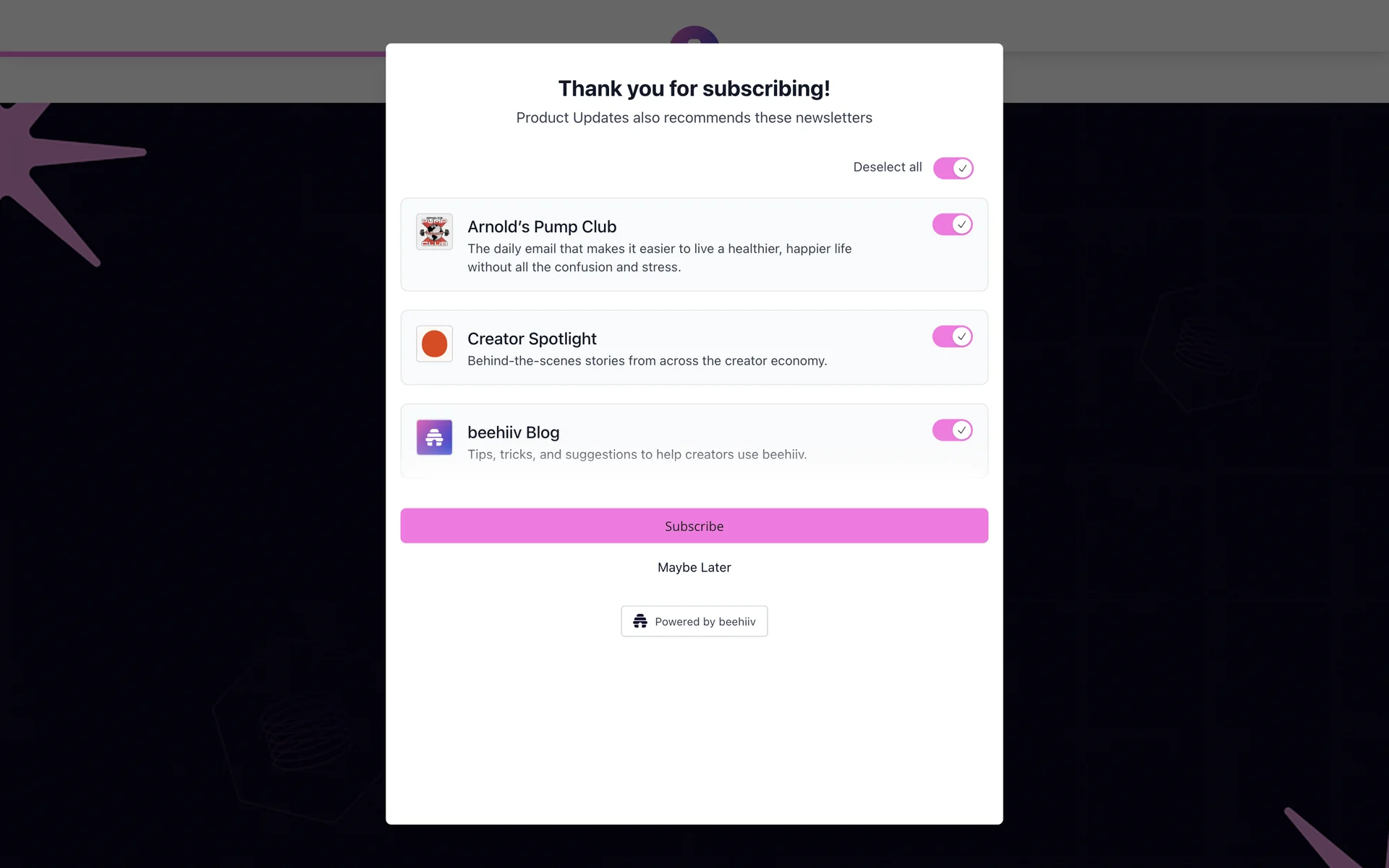Click the pink Subscribe button
This screenshot has height=868, width=1389.
click(694, 526)
